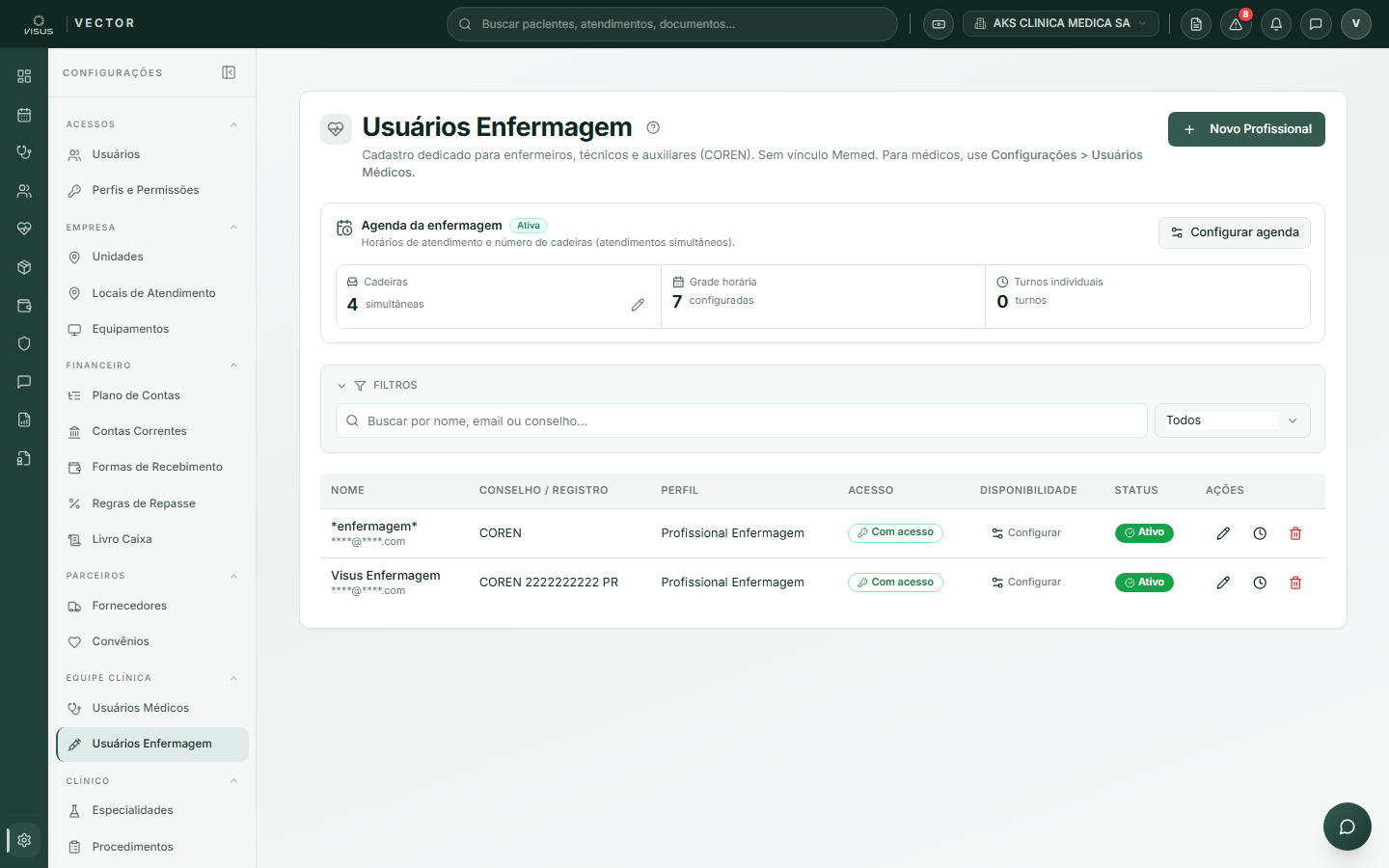Screen dimensions: 1389x868
Task: Open Equipamentos menu item
Action: point(152,329)
